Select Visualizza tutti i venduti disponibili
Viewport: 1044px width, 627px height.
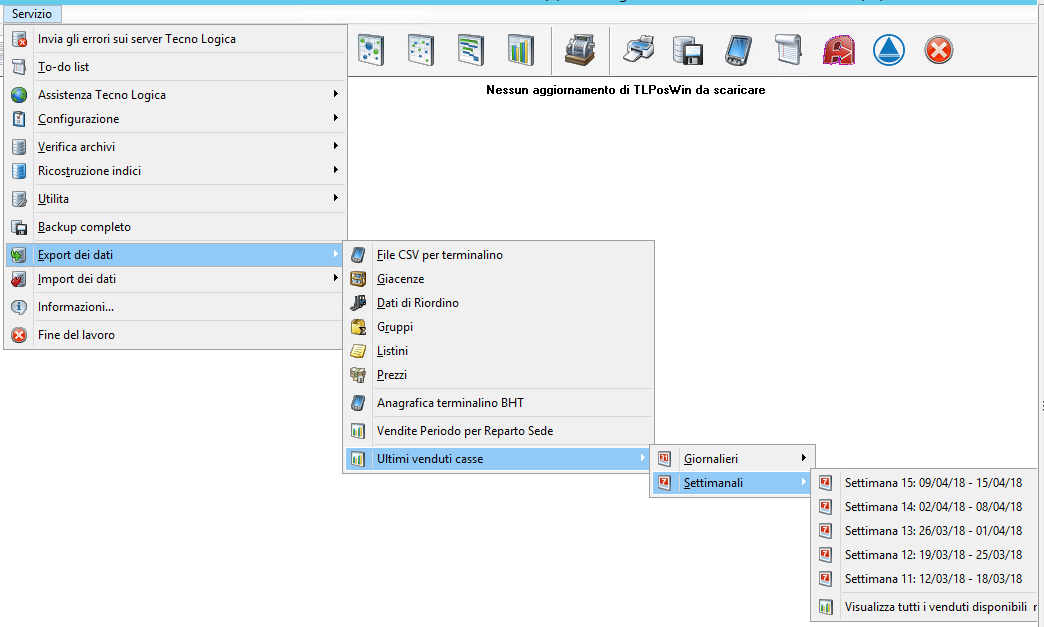[x=935, y=607]
